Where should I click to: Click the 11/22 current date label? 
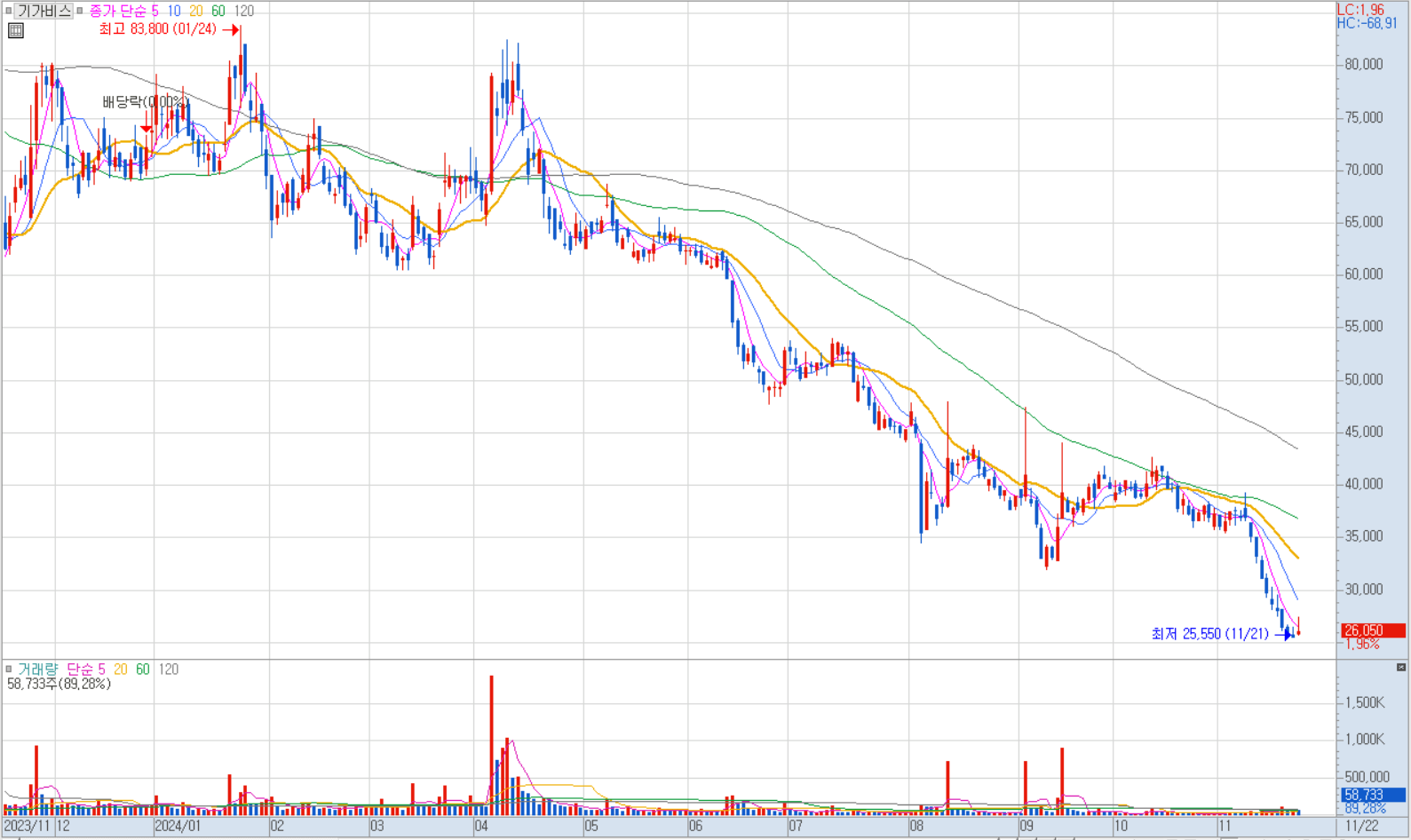click(x=1363, y=827)
